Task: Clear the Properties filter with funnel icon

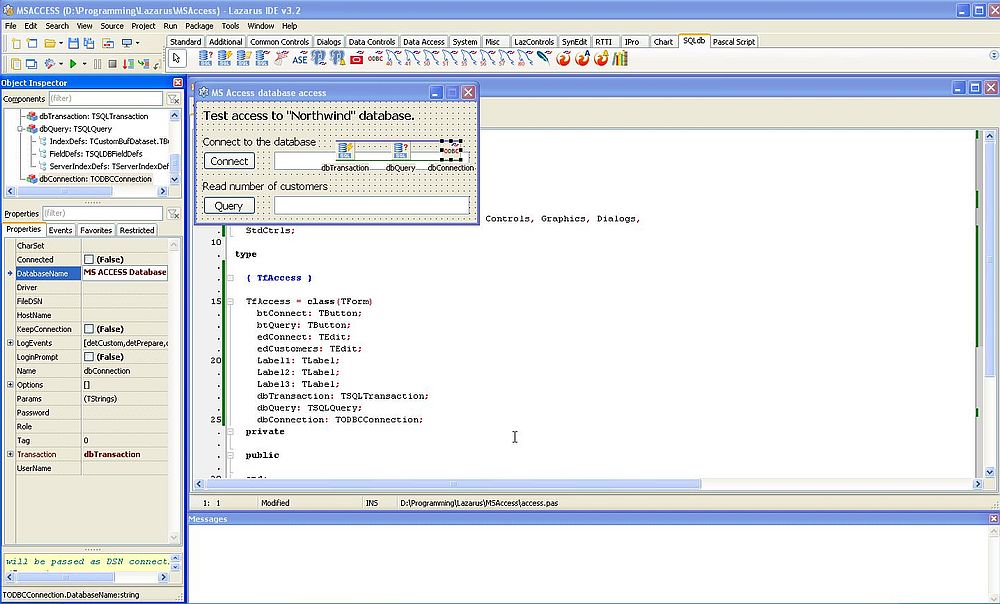Action: pos(173,214)
